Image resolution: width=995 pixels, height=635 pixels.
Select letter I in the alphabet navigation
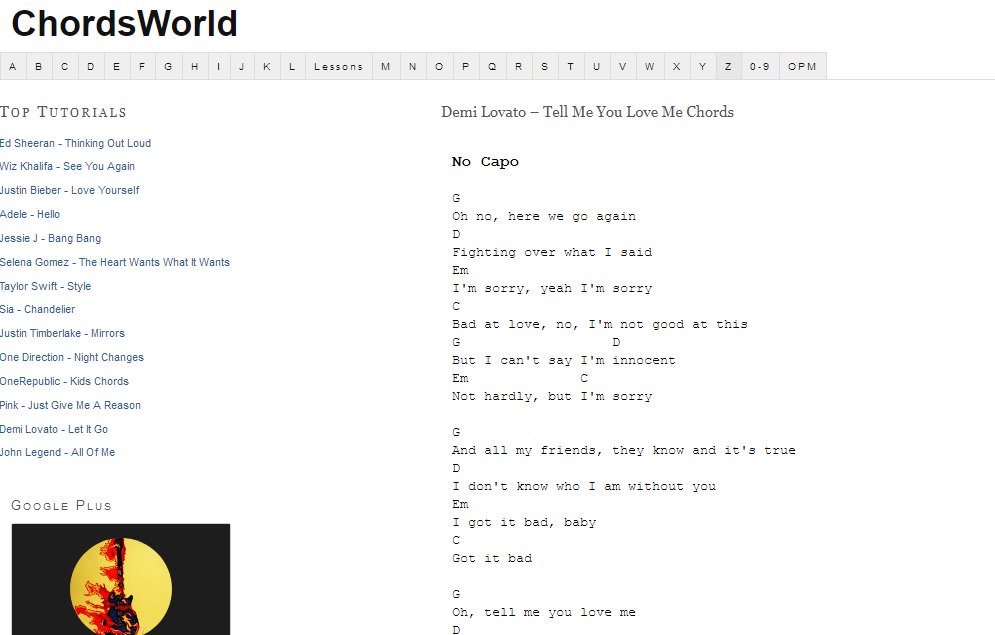(x=219, y=66)
